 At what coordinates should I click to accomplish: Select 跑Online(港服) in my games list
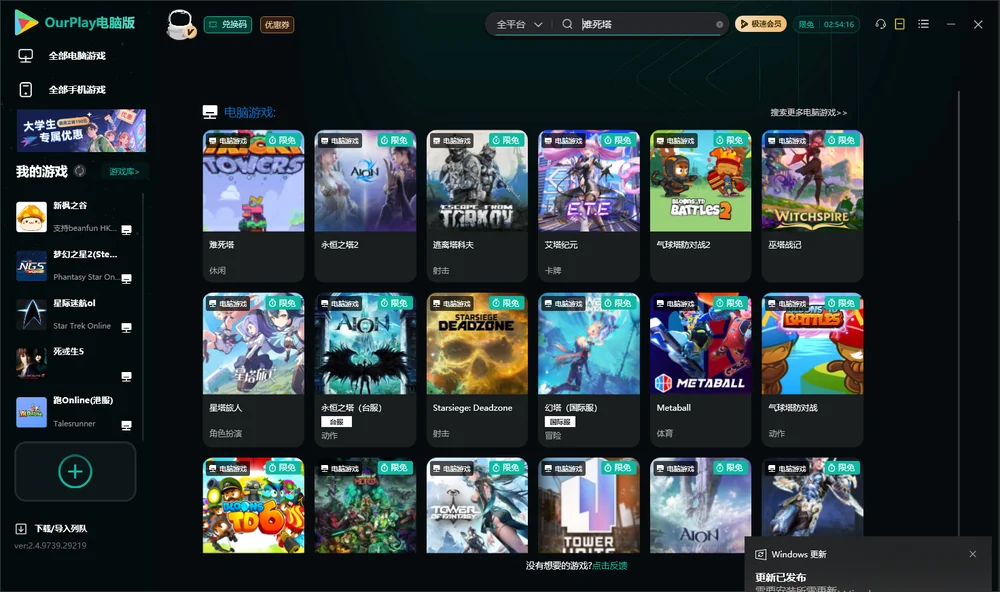(x=74, y=412)
